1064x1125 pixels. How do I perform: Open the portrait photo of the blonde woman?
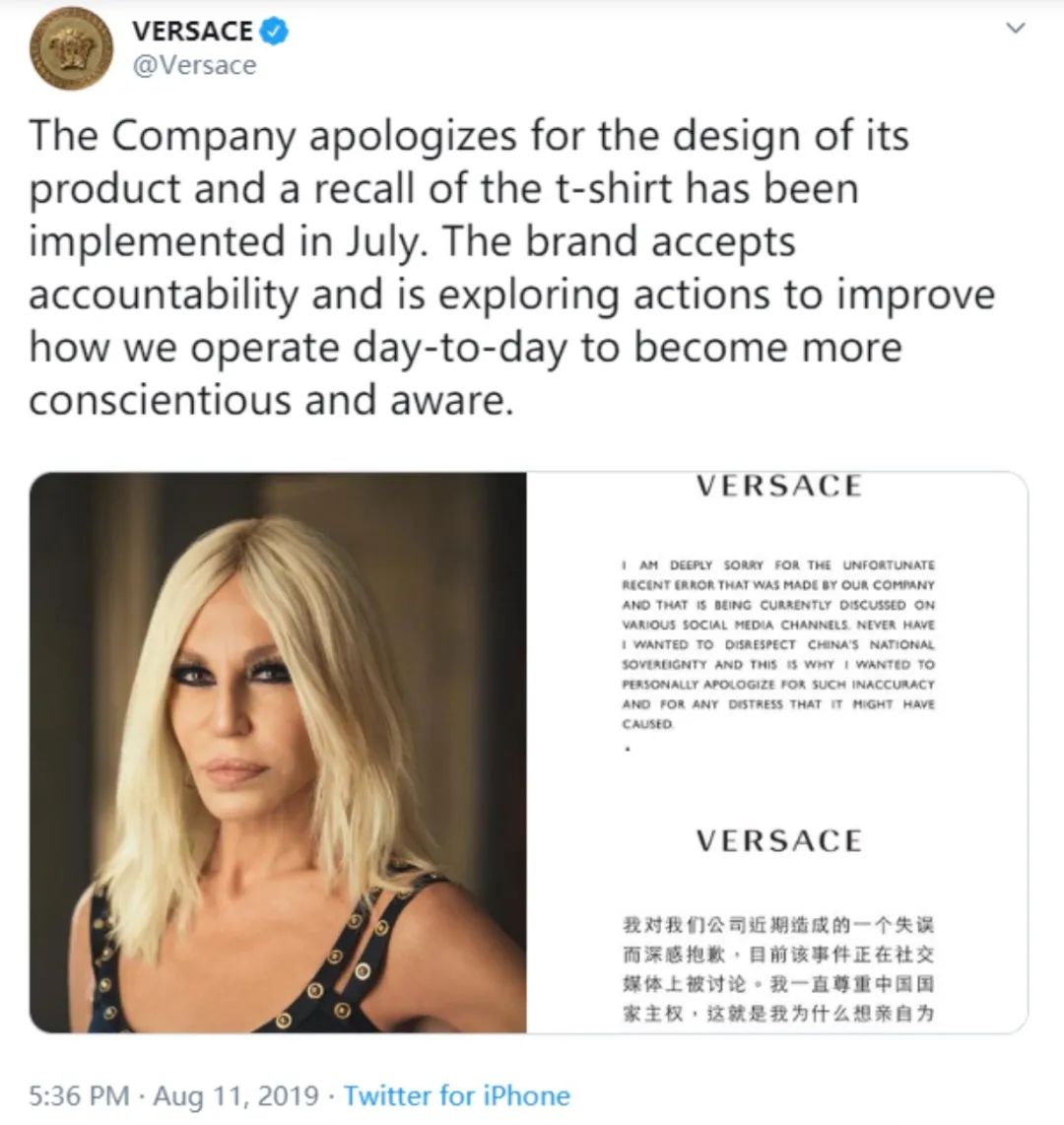(278, 752)
